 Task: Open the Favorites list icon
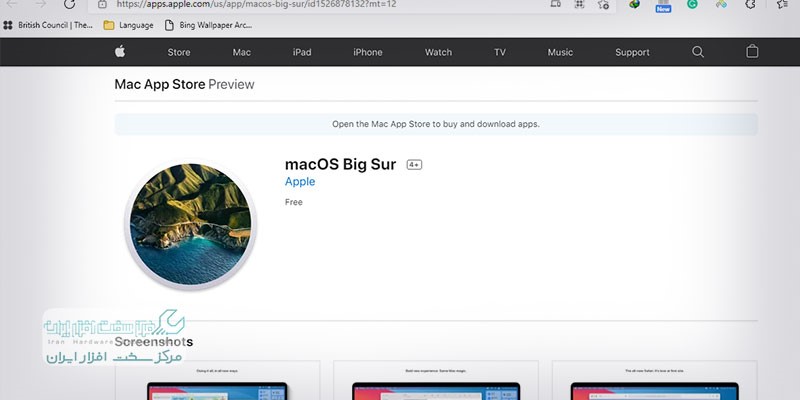pos(782,4)
